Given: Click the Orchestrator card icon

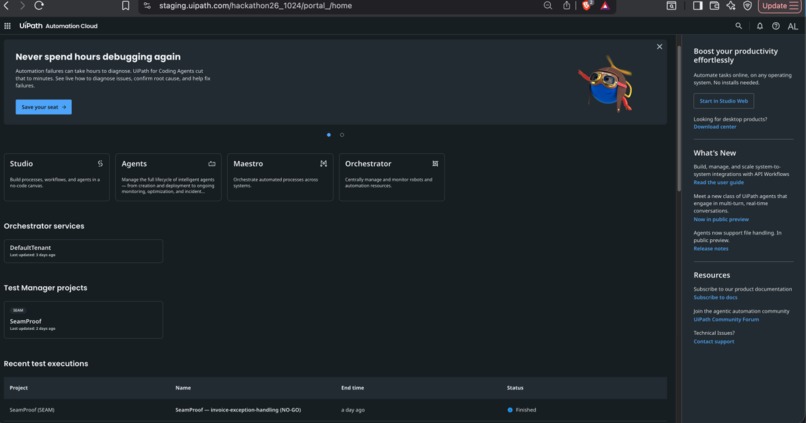Looking at the screenshot, I should point(435,163).
